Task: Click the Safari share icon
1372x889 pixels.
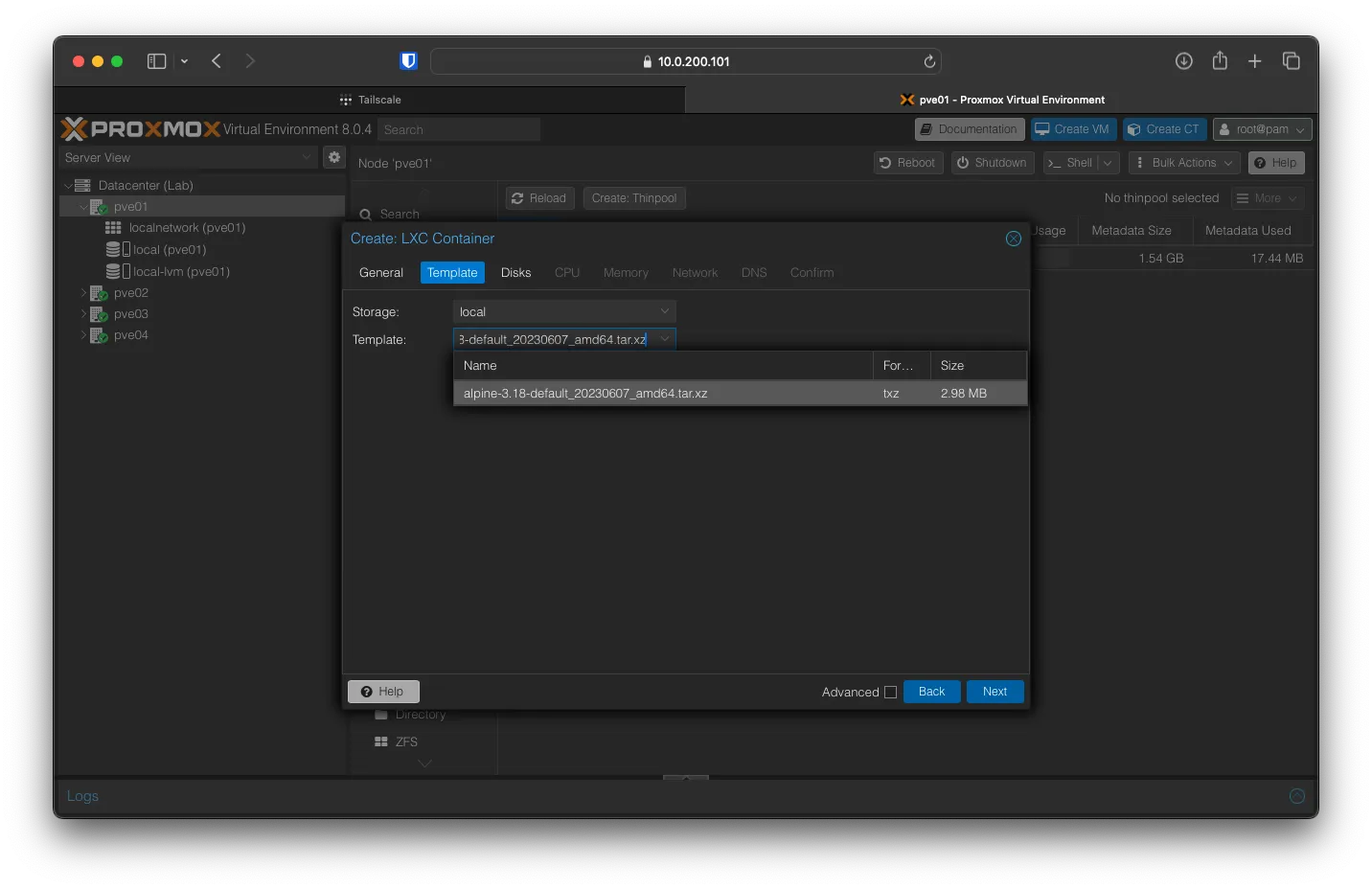Action: [1220, 60]
